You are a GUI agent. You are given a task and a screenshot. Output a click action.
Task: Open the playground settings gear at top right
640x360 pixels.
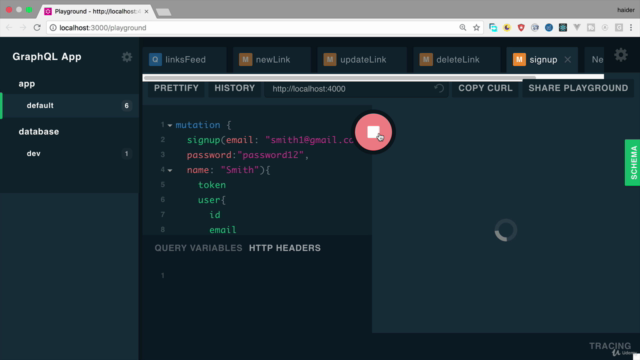(x=621, y=55)
